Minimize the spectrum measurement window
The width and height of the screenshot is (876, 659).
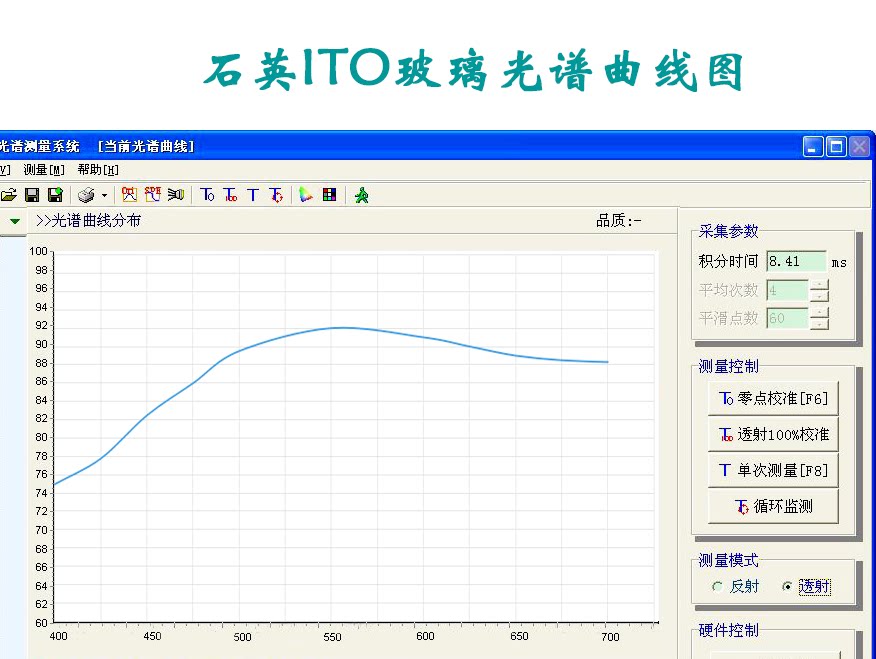pos(813,147)
